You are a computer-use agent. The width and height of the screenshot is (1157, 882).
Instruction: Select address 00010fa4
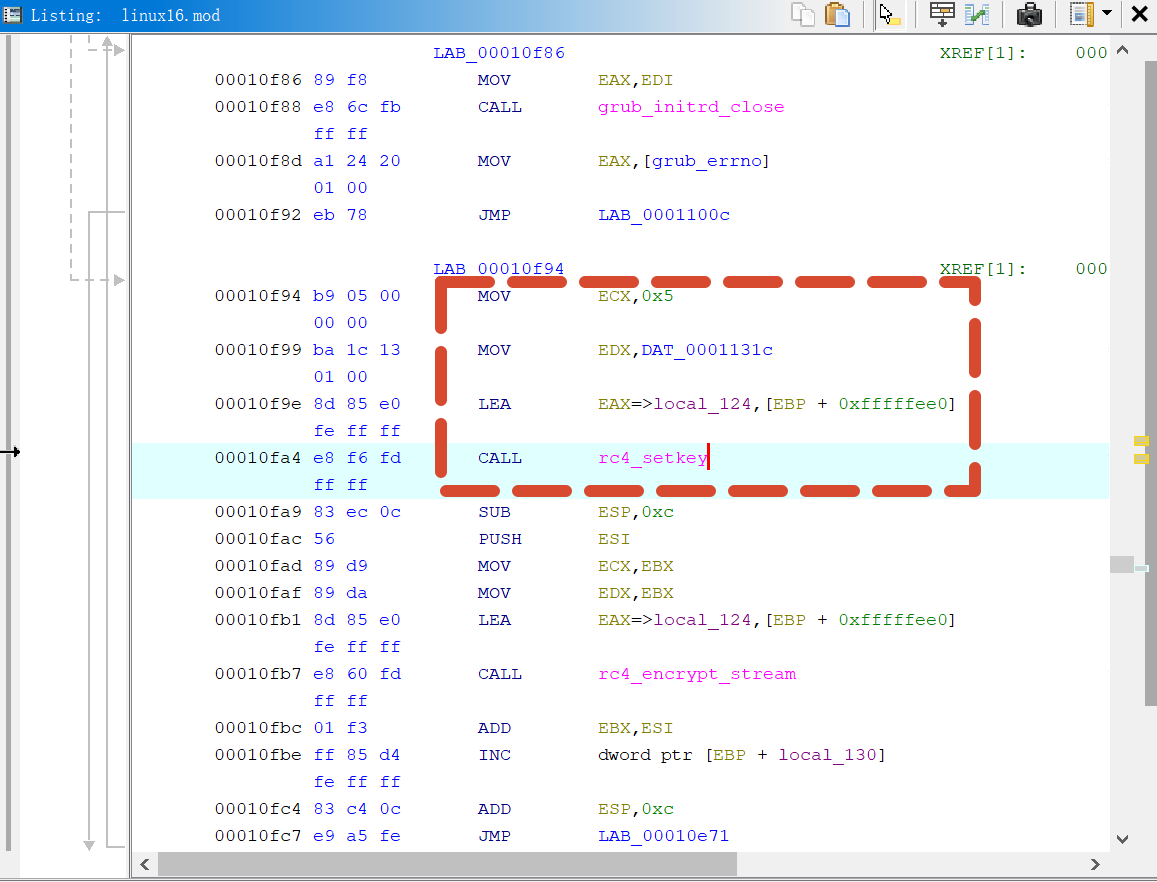[258, 458]
